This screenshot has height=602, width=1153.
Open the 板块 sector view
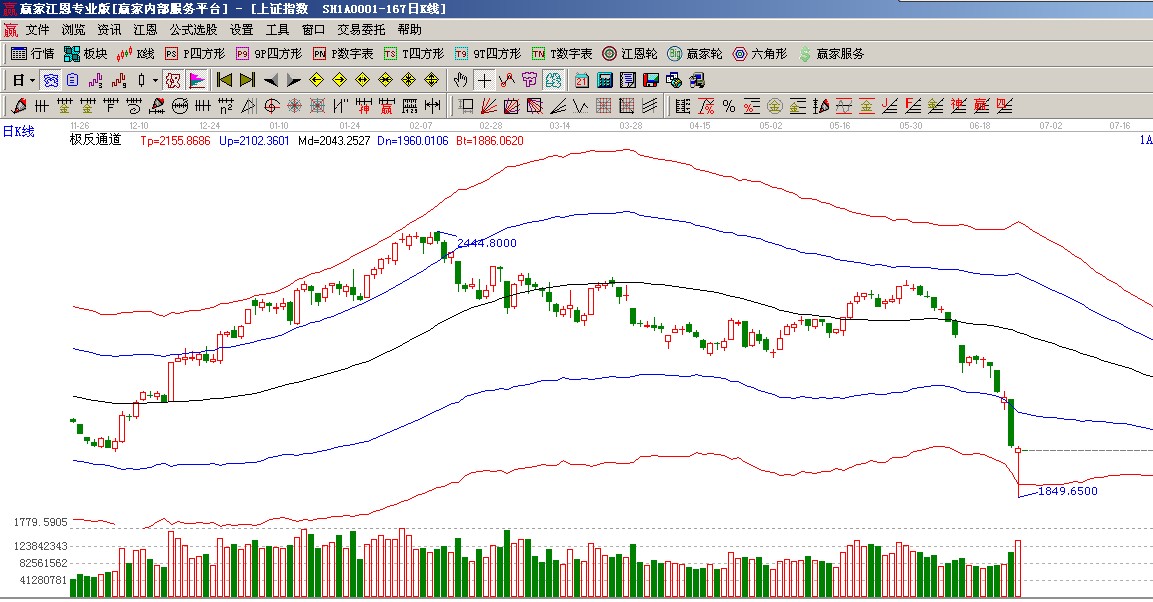(85, 54)
